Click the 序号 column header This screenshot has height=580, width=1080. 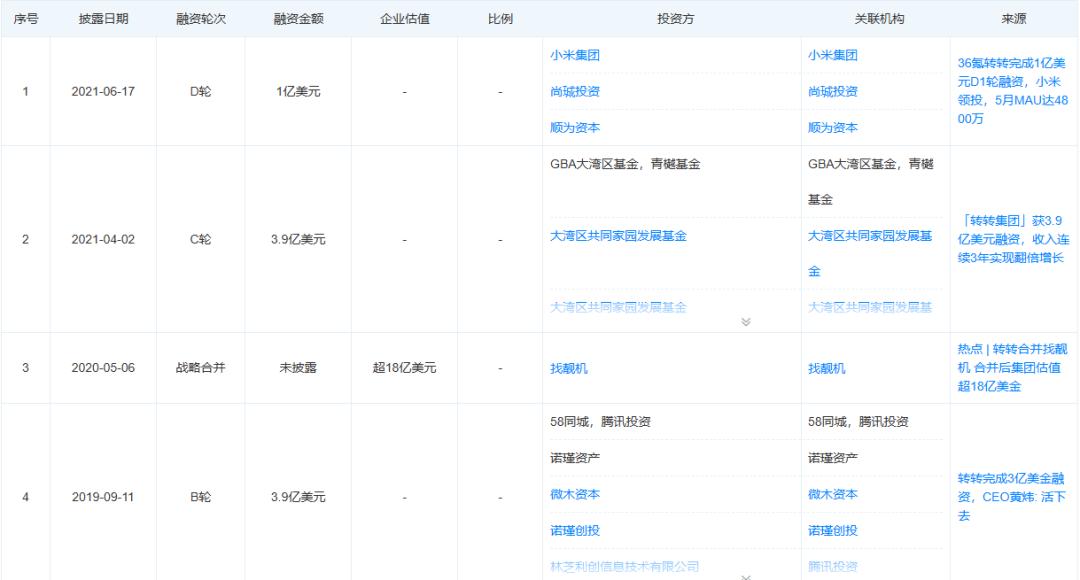coord(25,19)
